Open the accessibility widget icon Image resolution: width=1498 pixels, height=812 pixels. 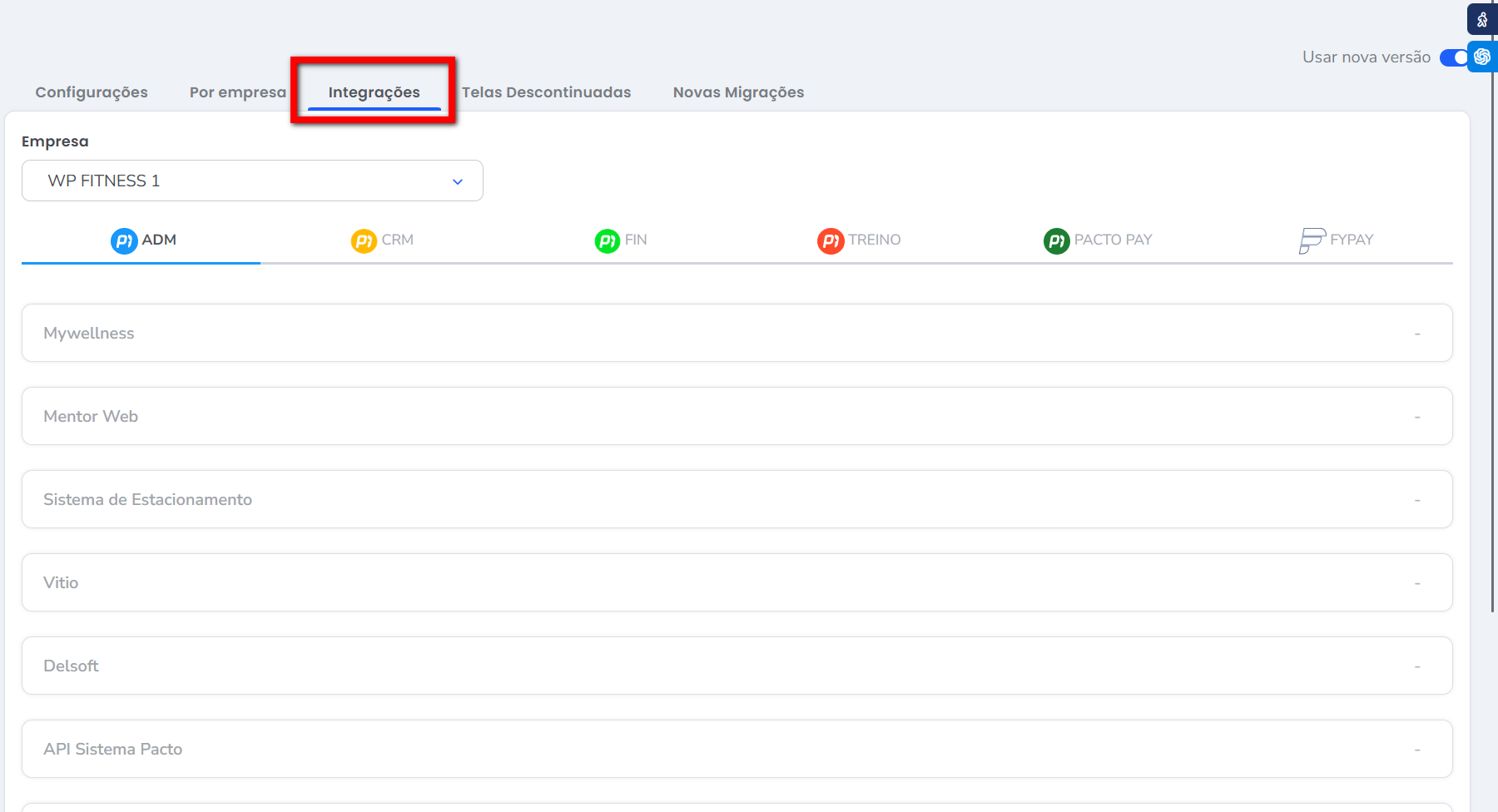[1482, 19]
